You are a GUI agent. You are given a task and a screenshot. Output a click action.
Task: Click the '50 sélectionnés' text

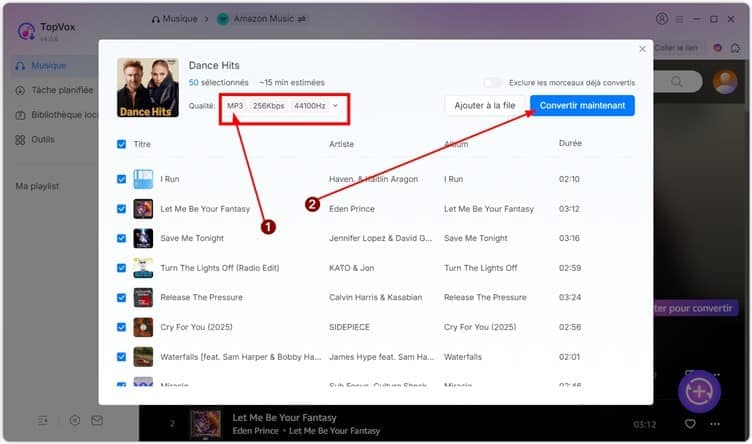pyautogui.click(x=219, y=82)
